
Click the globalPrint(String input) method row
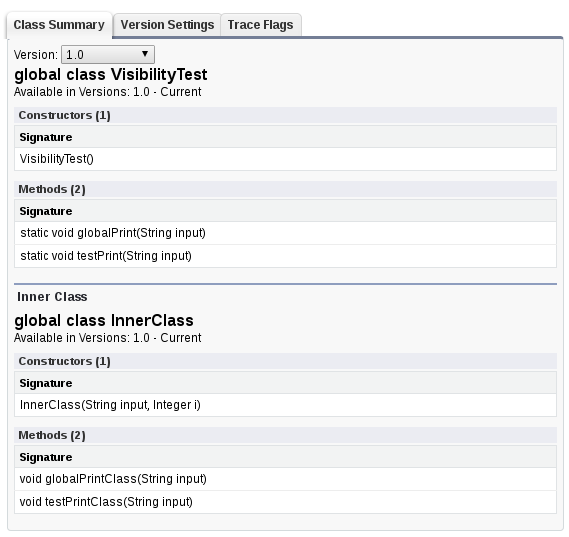(285, 233)
